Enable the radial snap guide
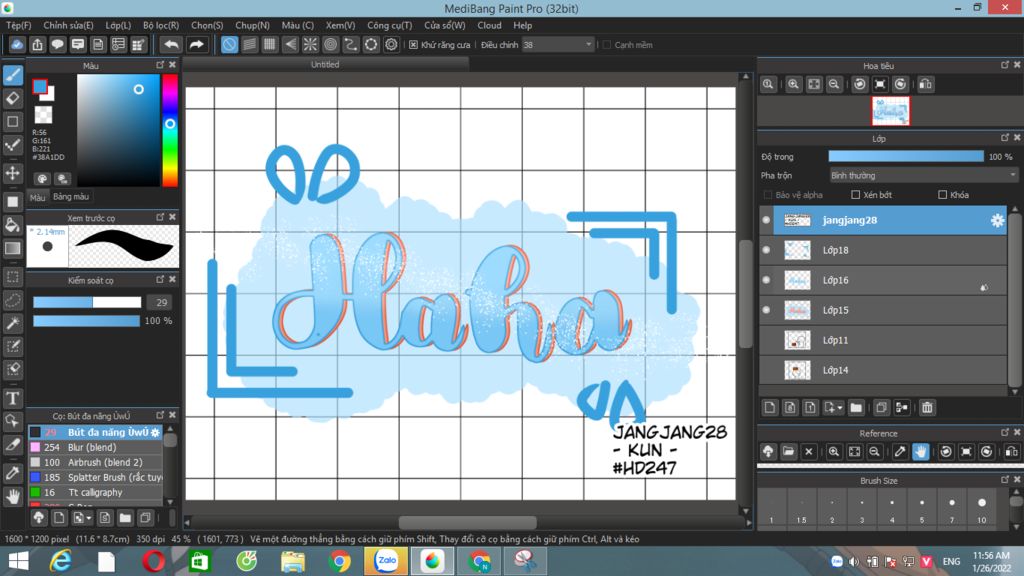The width and height of the screenshot is (1024, 576). tap(310, 44)
